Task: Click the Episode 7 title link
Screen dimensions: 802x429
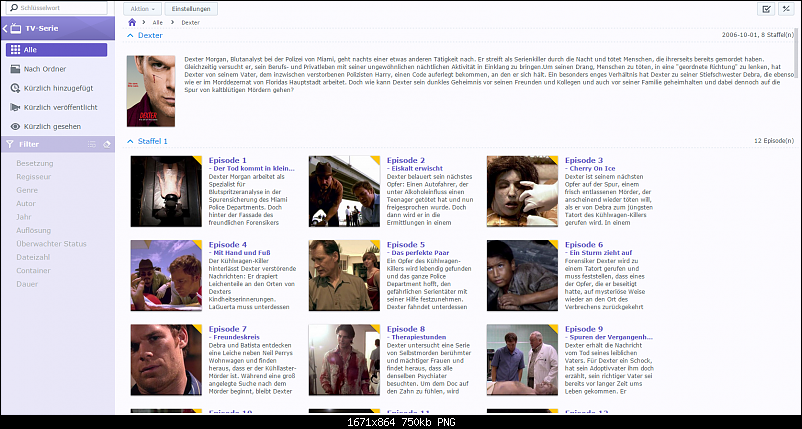Action: coord(228,329)
